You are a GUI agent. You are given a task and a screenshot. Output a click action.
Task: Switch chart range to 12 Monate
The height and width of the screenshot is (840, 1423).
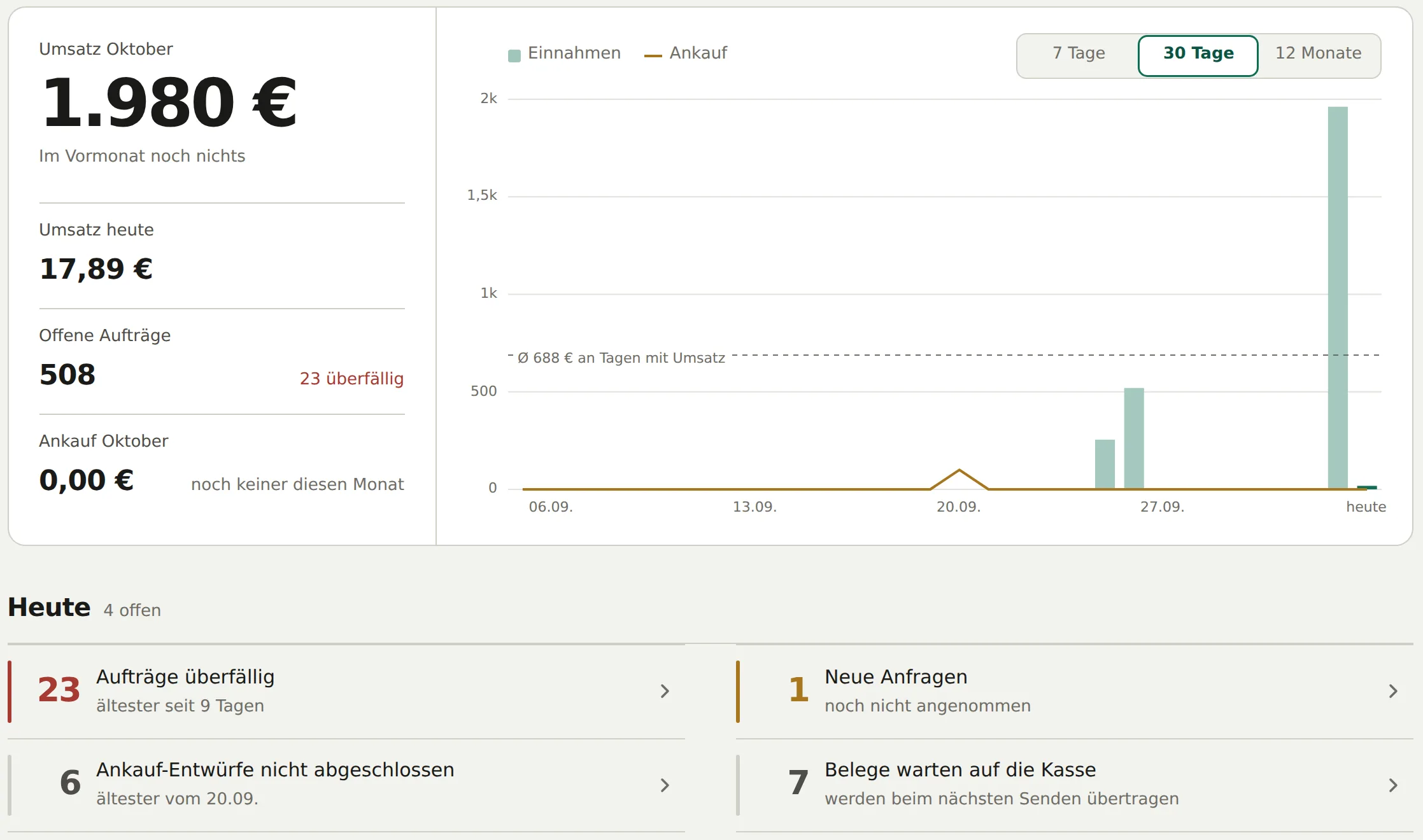pos(1318,53)
